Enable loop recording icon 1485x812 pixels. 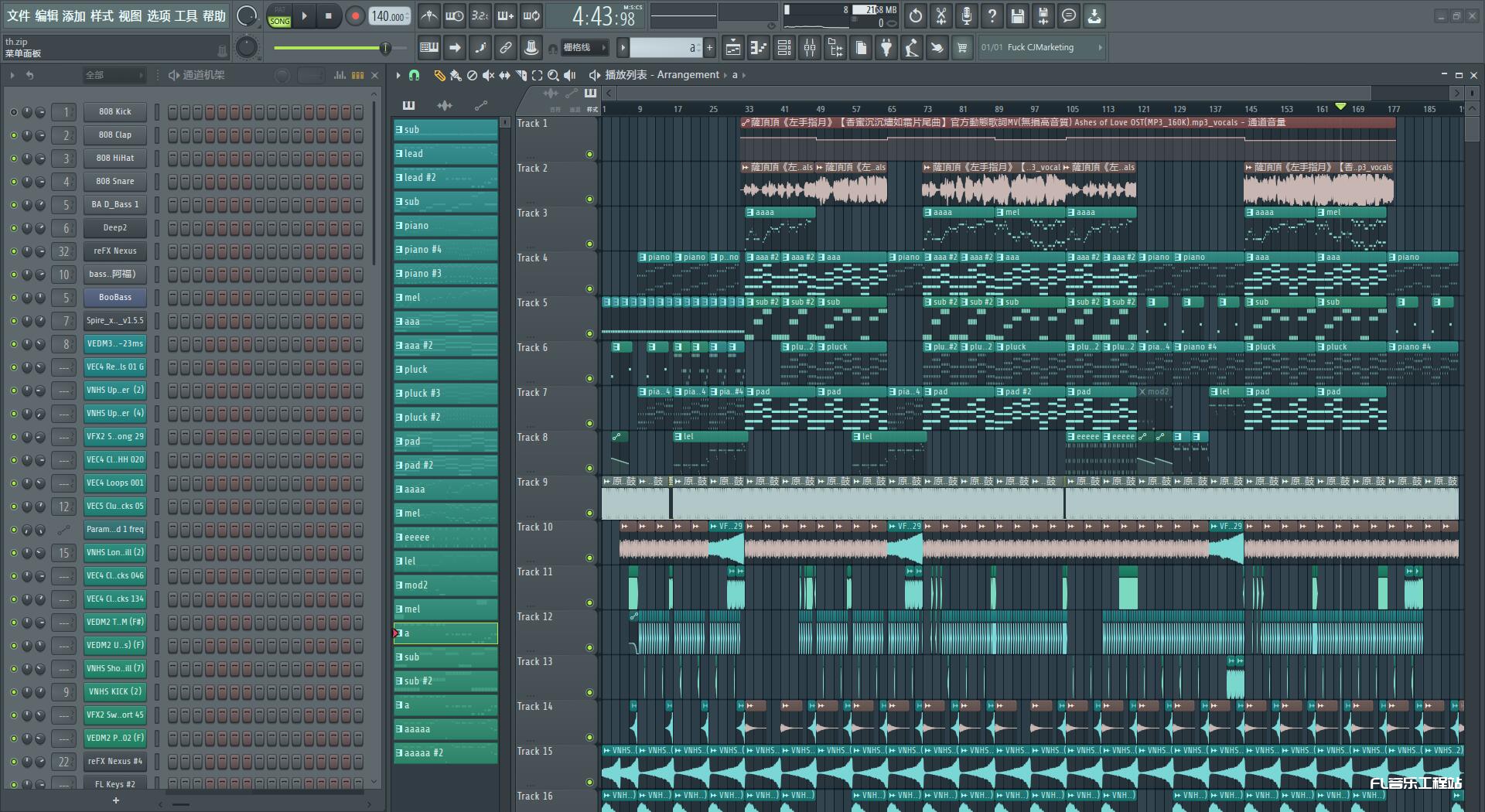531,15
